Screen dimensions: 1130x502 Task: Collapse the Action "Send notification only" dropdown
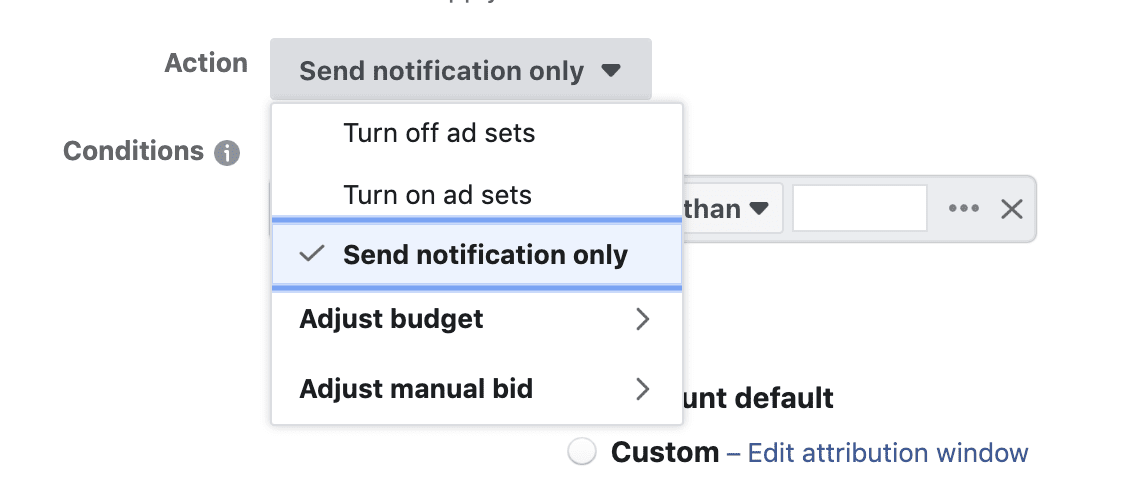[x=461, y=69]
